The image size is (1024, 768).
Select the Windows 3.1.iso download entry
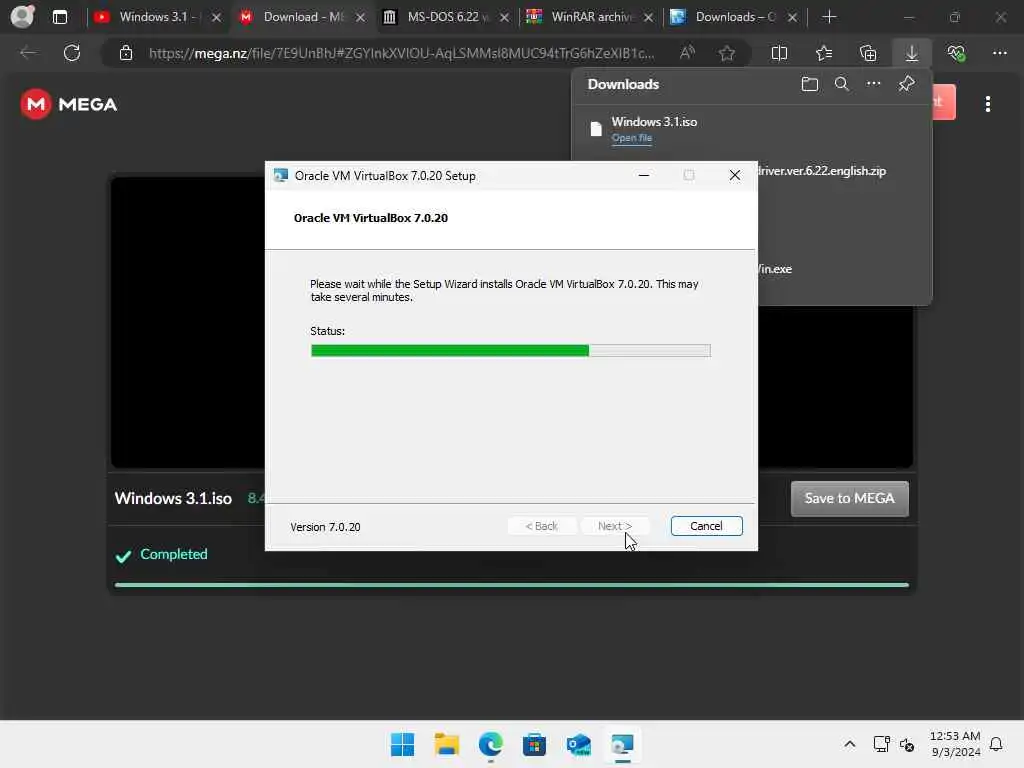click(x=751, y=129)
